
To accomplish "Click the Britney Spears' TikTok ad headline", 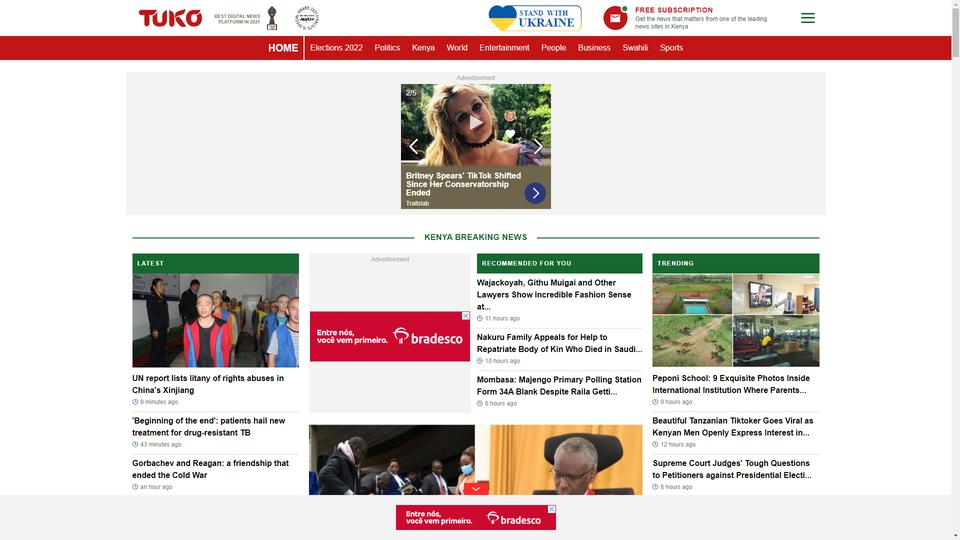I will [x=463, y=184].
